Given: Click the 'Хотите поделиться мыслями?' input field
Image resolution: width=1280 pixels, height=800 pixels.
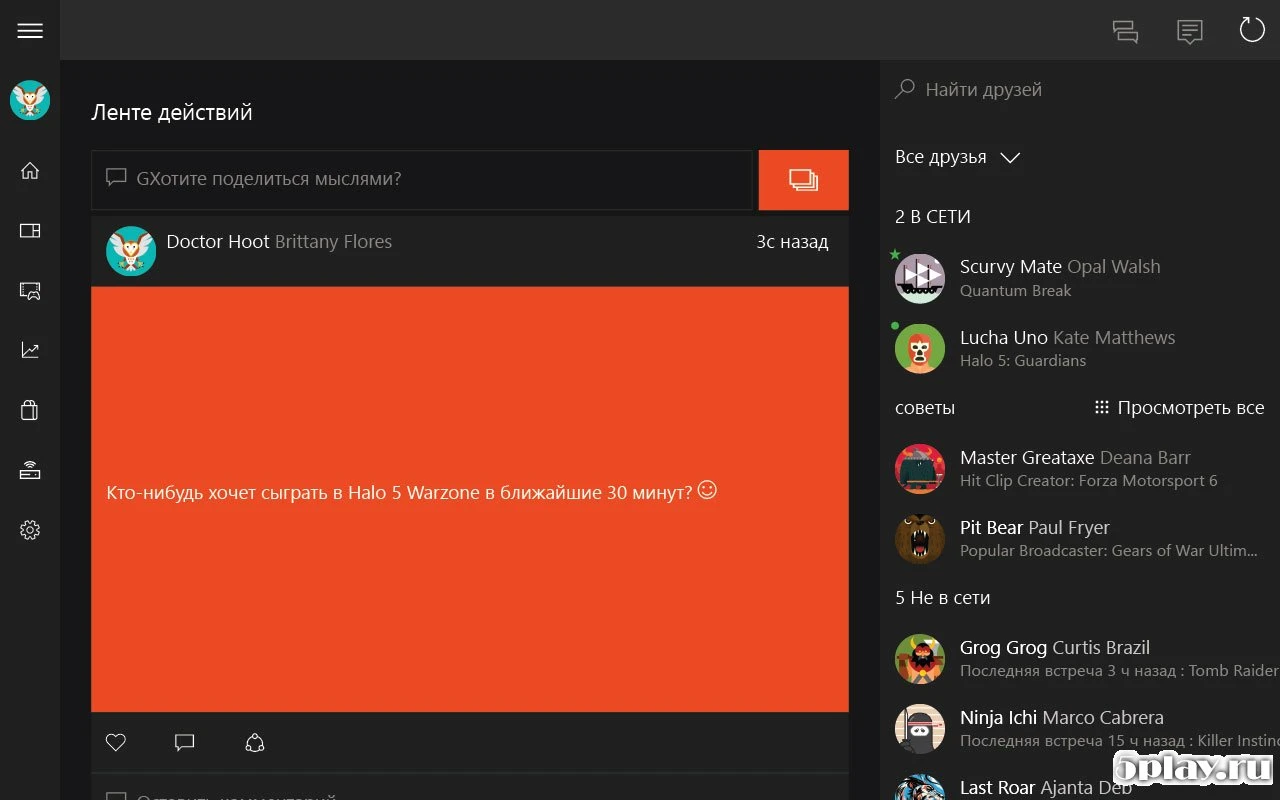Looking at the screenshot, I should [420, 178].
